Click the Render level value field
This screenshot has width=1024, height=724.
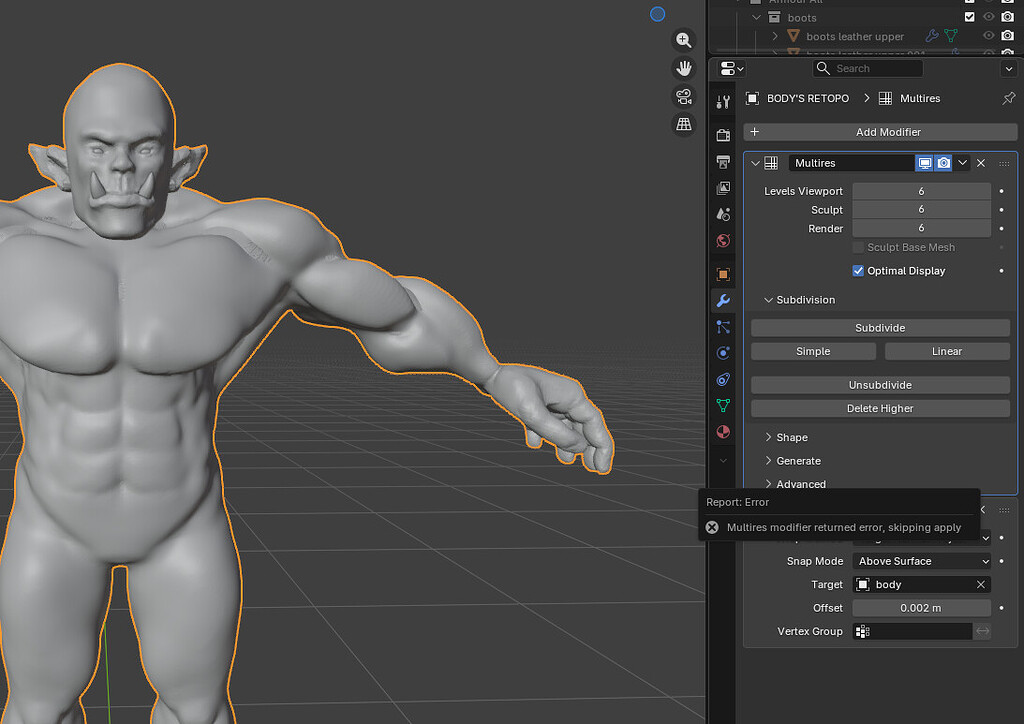[921, 228]
